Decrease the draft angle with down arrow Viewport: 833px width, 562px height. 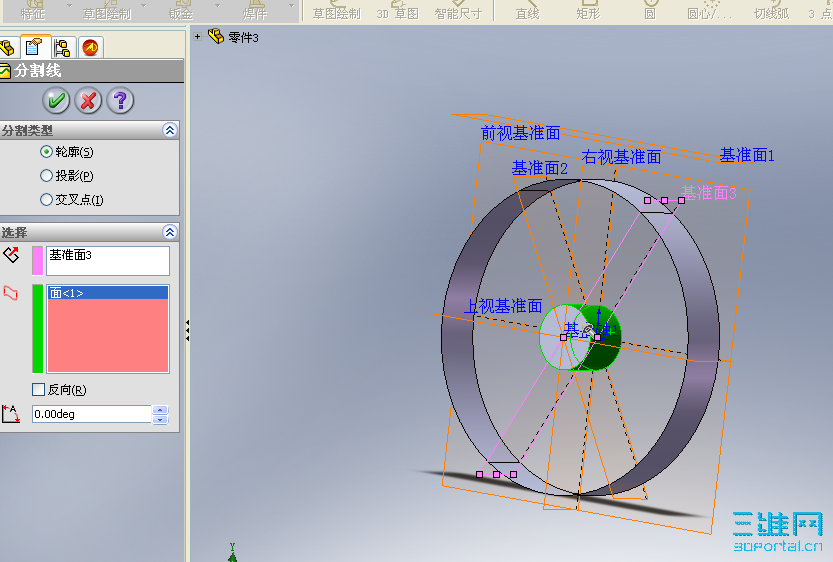pyautogui.click(x=160, y=419)
